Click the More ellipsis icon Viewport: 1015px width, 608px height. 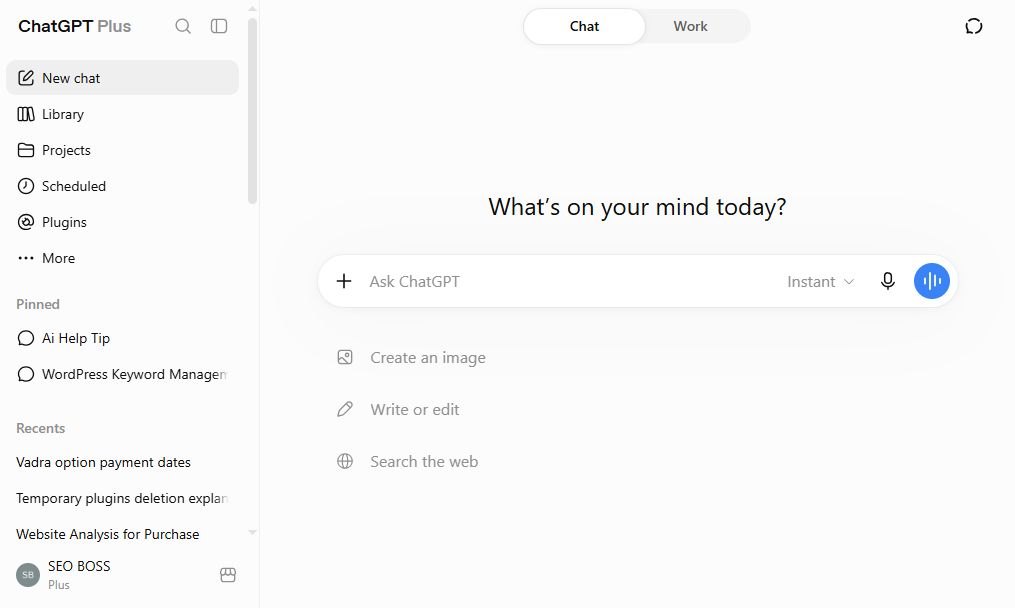(x=26, y=258)
